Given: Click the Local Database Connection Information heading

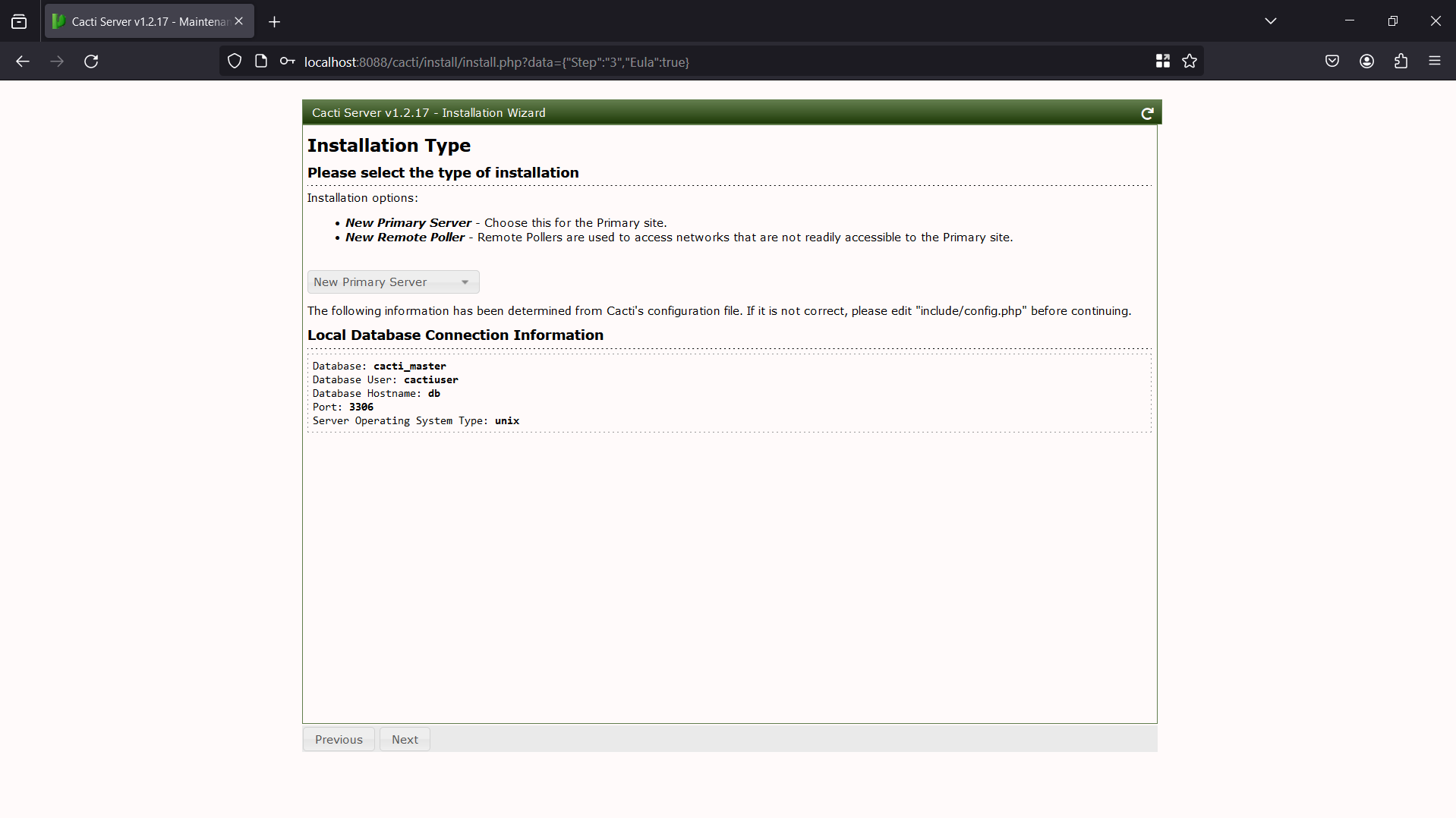Looking at the screenshot, I should coord(455,335).
